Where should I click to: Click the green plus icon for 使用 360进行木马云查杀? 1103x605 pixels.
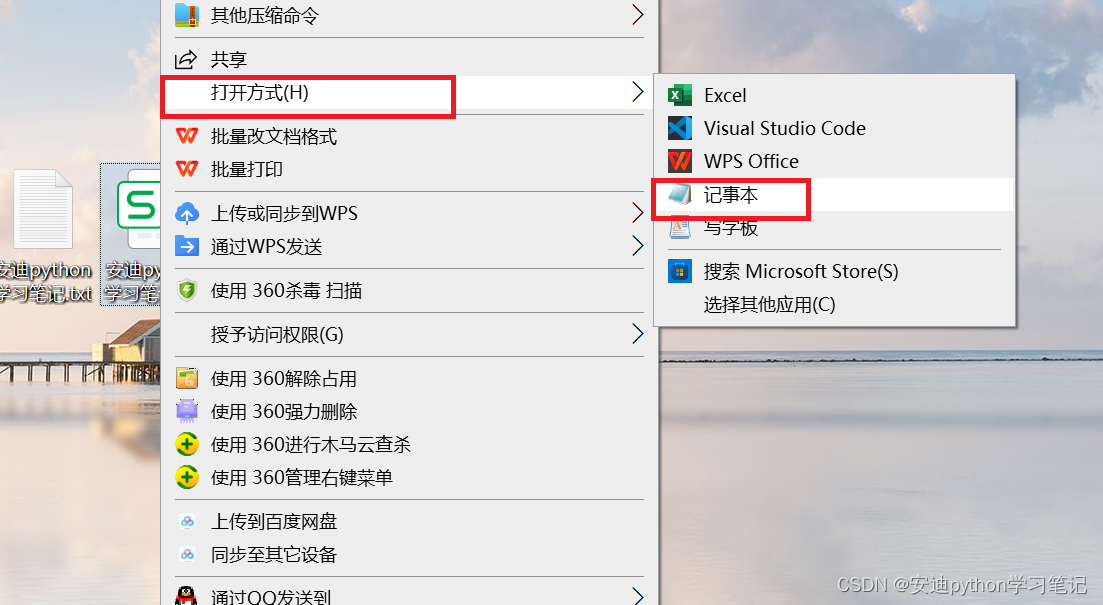tap(186, 444)
